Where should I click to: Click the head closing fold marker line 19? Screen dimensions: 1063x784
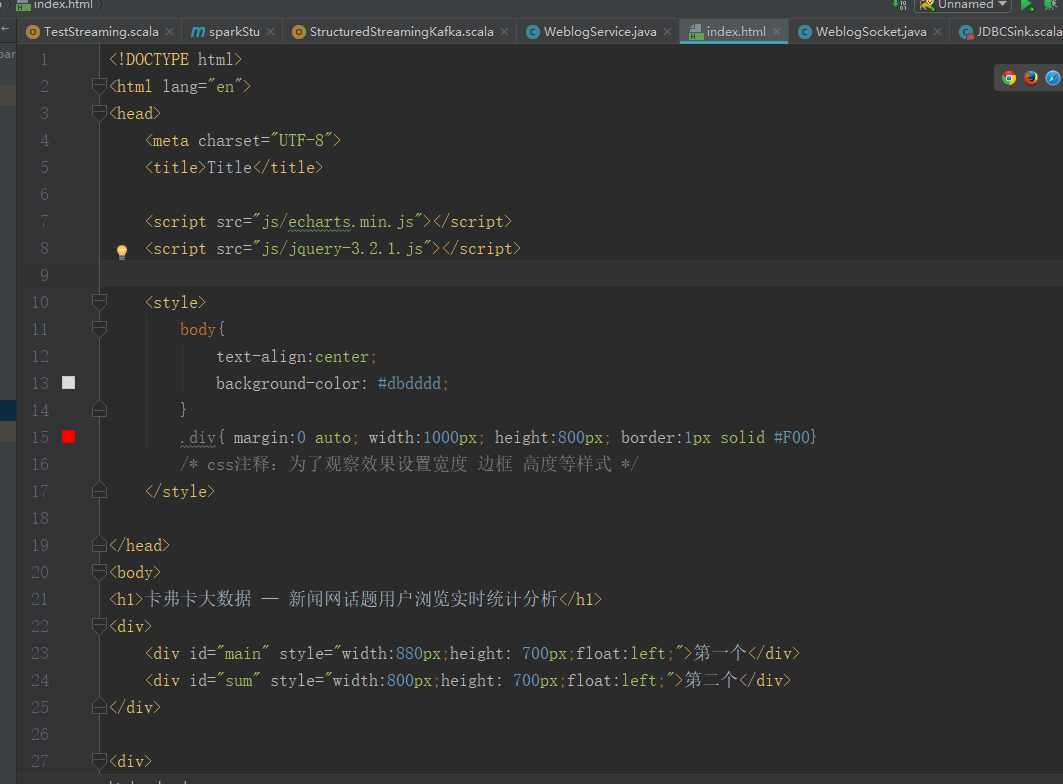click(99, 544)
